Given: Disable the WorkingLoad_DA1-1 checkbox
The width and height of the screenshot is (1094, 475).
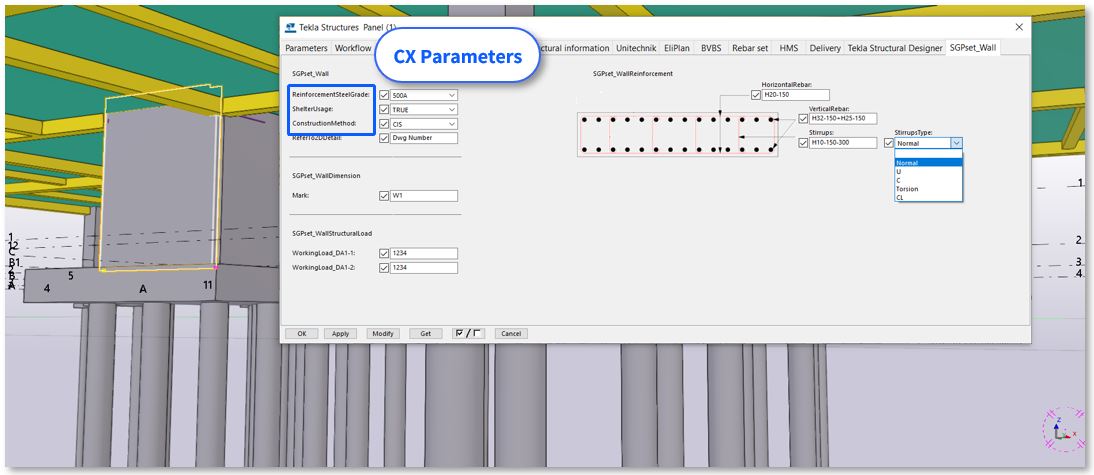Looking at the screenshot, I should [x=384, y=253].
